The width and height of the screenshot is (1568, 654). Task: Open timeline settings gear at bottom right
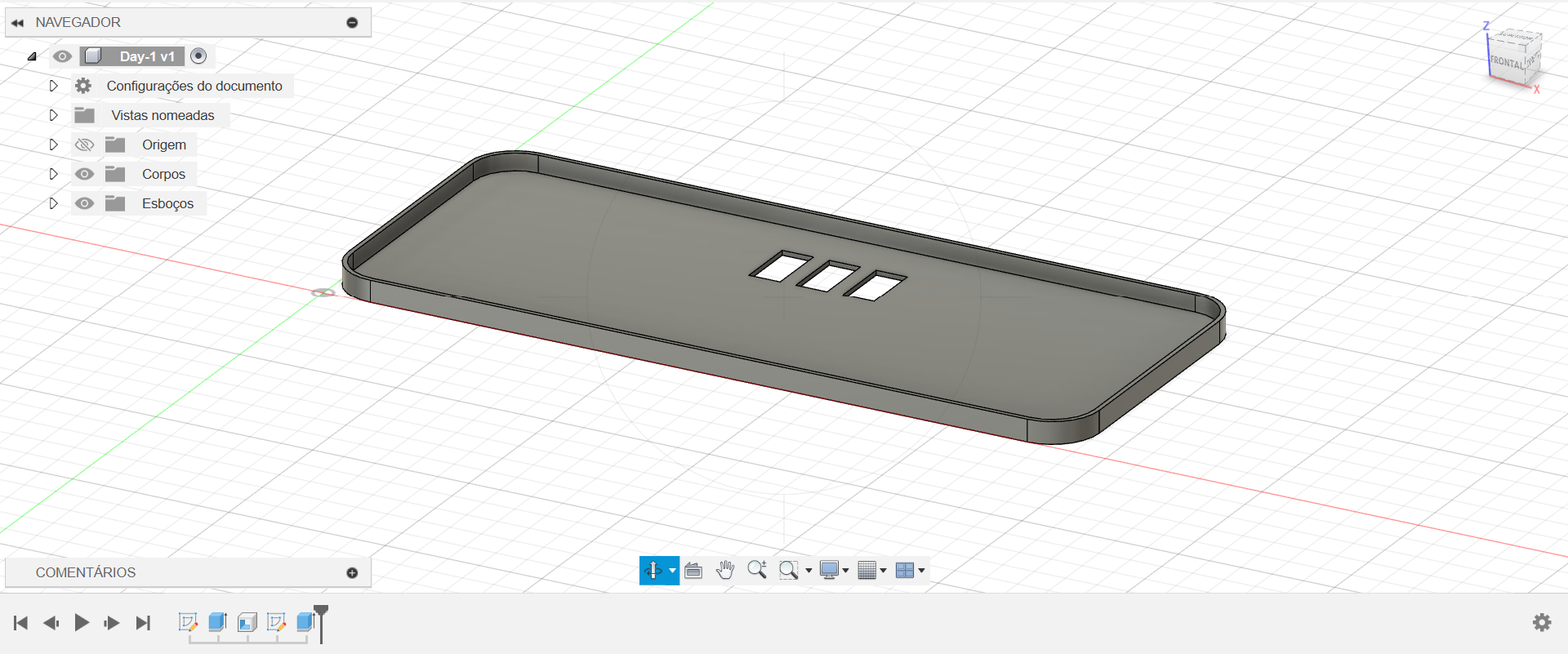[x=1542, y=623]
